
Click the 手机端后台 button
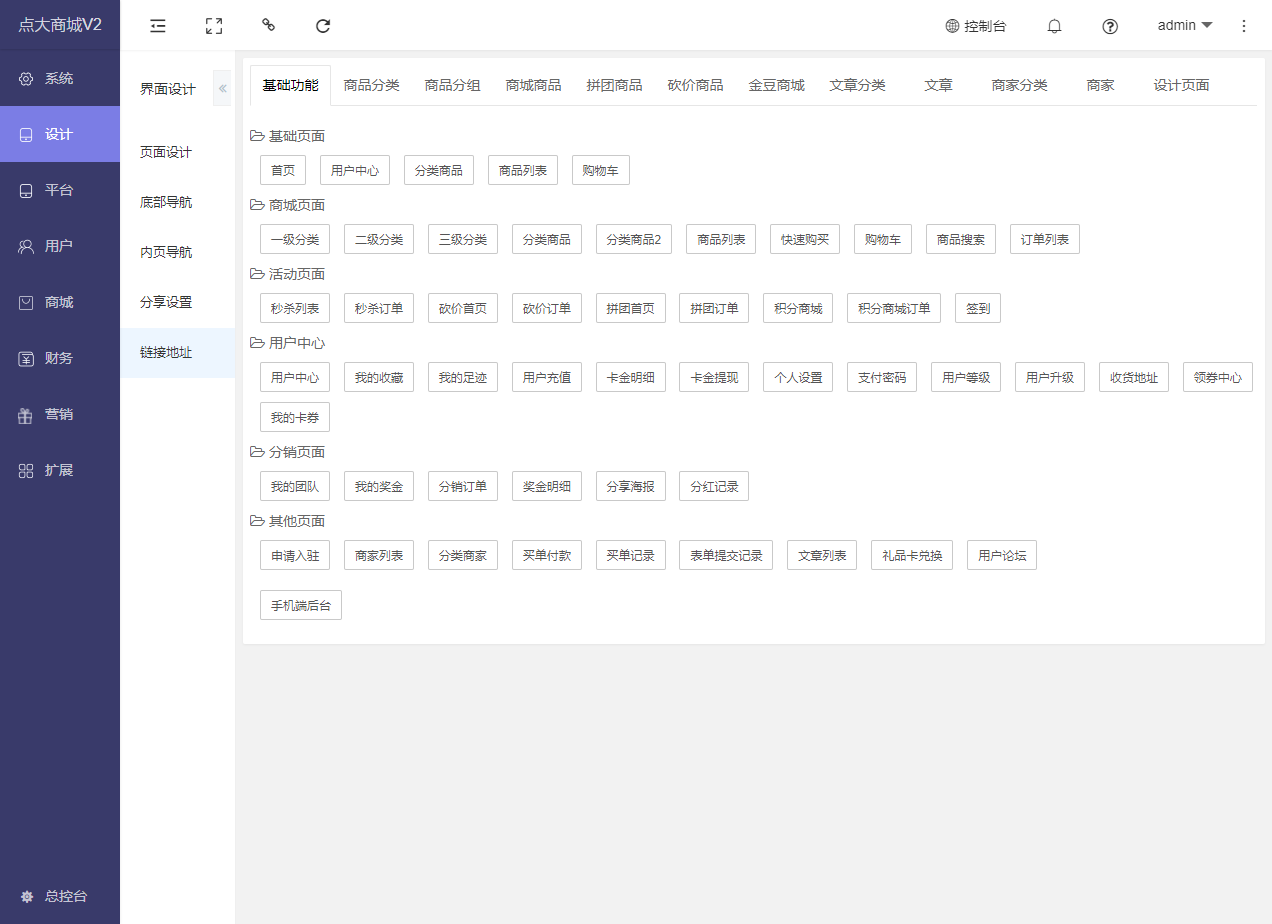[x=301, y=605]
